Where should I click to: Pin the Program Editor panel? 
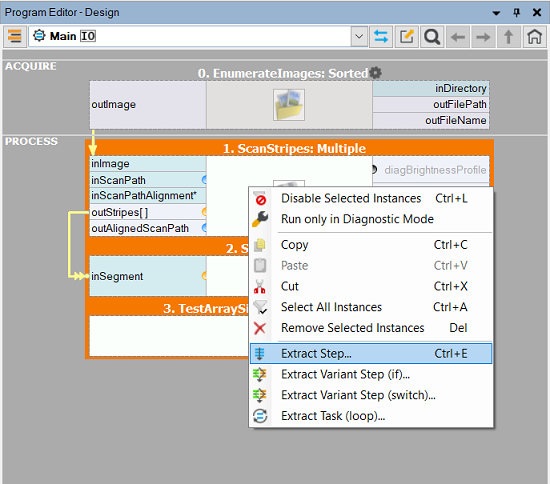[516, 13]
